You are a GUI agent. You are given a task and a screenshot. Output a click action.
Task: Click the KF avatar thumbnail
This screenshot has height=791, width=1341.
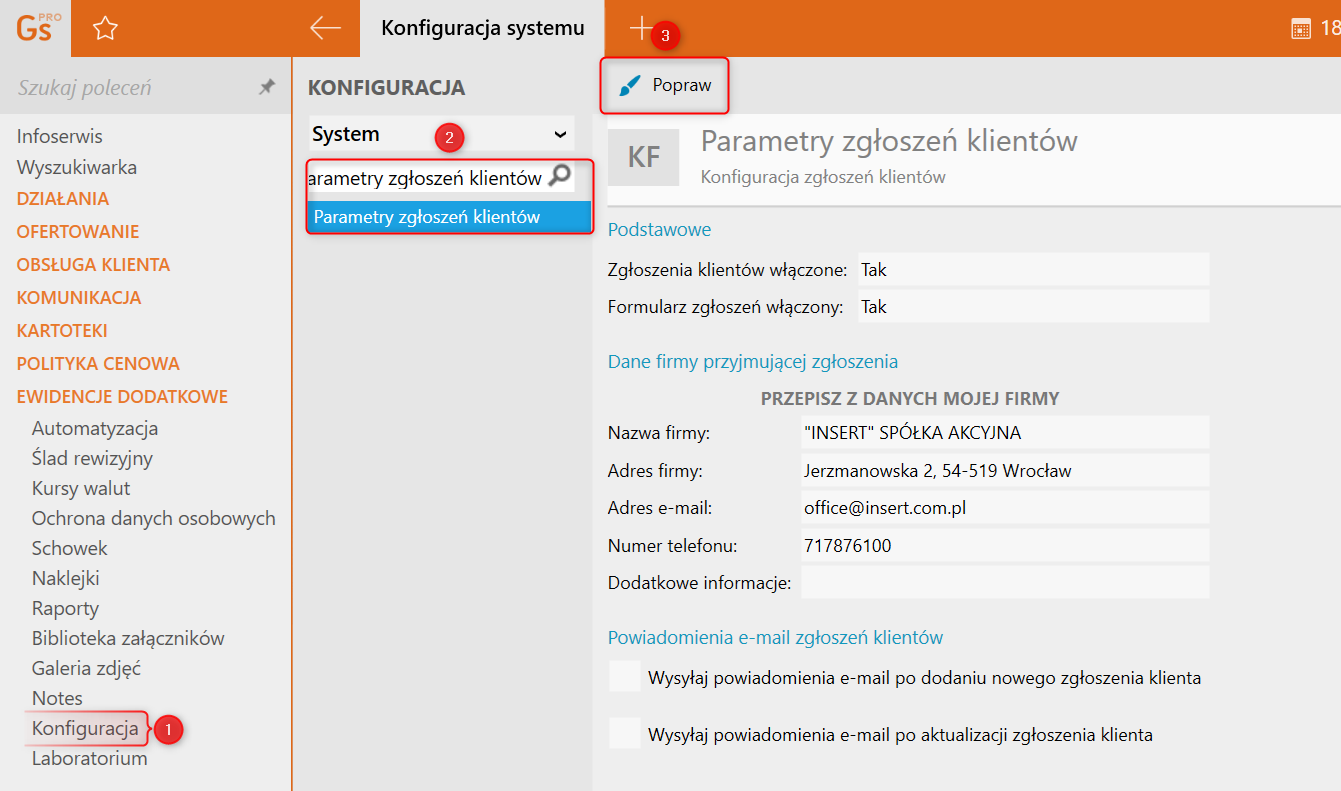tap(643, 157)
